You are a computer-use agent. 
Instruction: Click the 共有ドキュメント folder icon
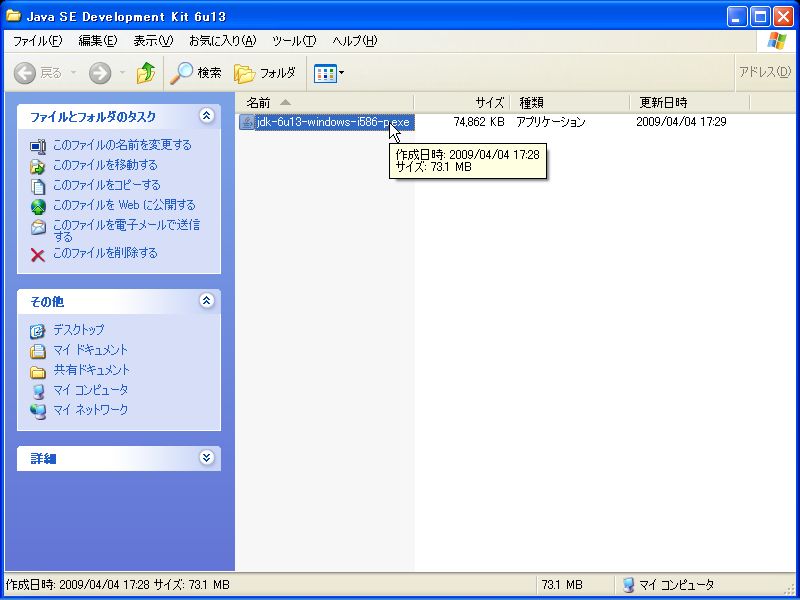(38, 371)
